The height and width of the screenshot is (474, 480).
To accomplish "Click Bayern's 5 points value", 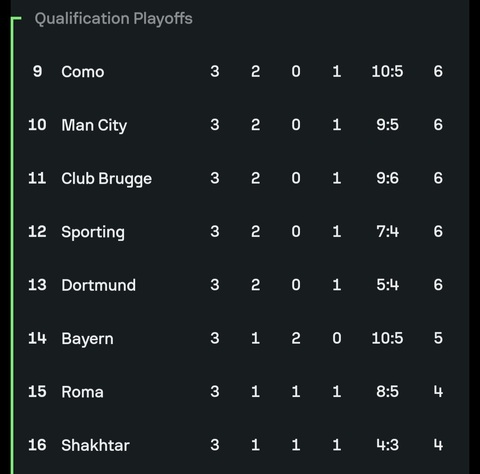I will tap(438, 338).
